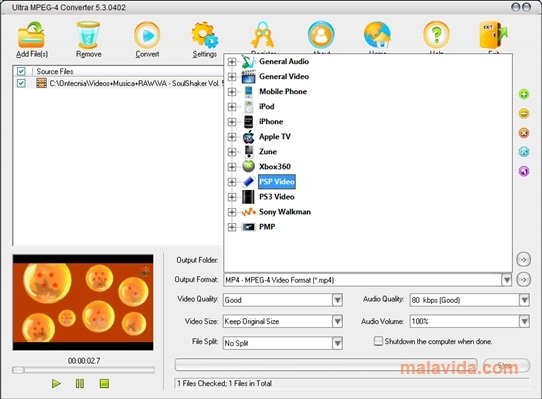Click the Dragon Ball video preview thumbnail

coord(83,303)
